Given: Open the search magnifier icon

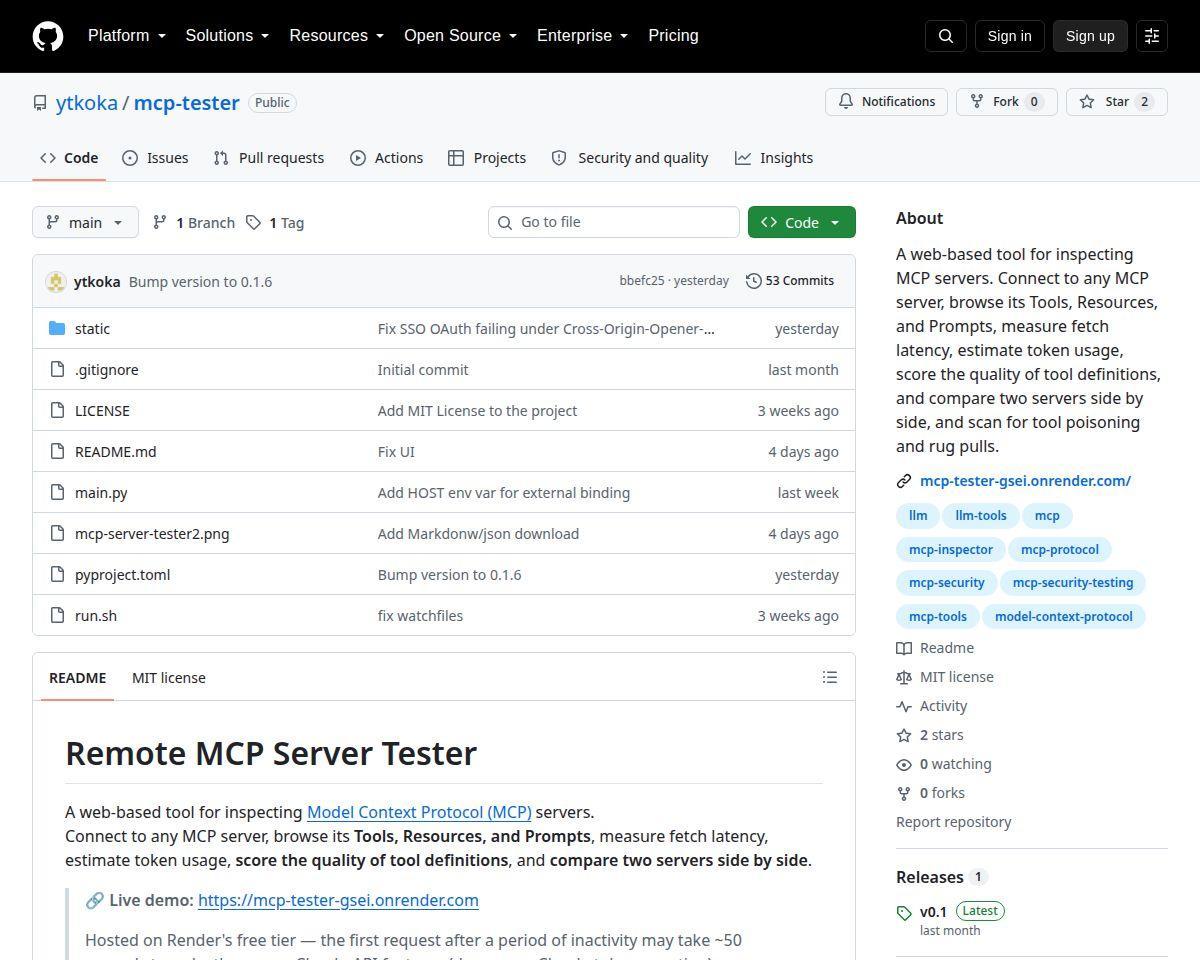Looking at the screenshot, I should 946,36.
